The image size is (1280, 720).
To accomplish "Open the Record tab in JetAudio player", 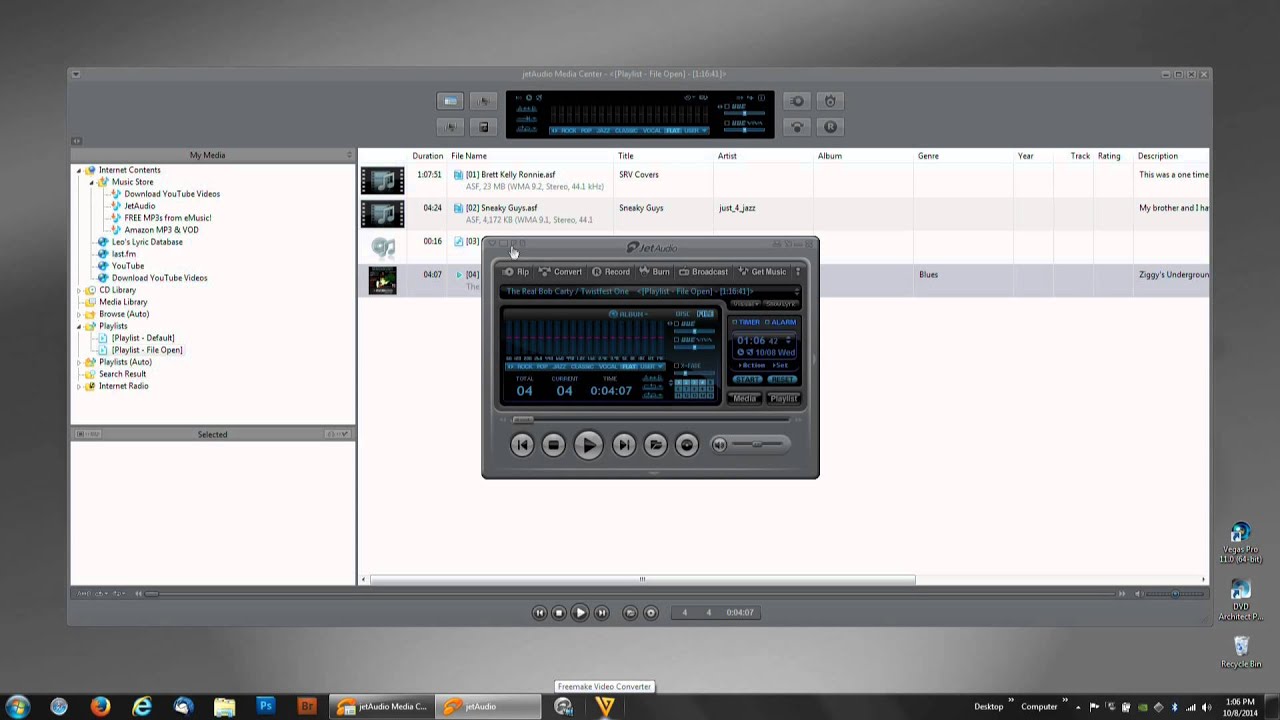I will 611,272.
